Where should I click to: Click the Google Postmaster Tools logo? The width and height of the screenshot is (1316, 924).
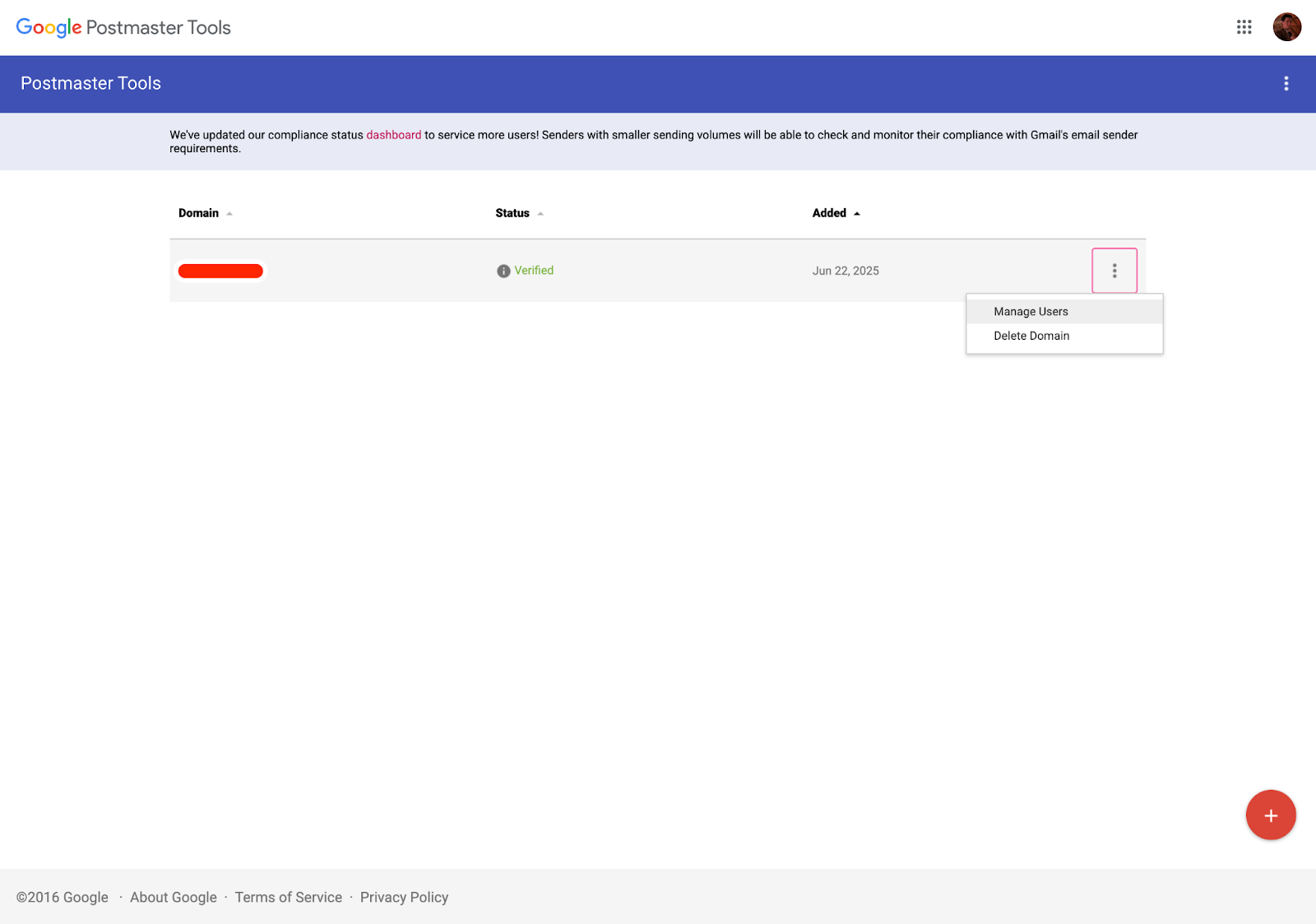(x=123, y=27)
